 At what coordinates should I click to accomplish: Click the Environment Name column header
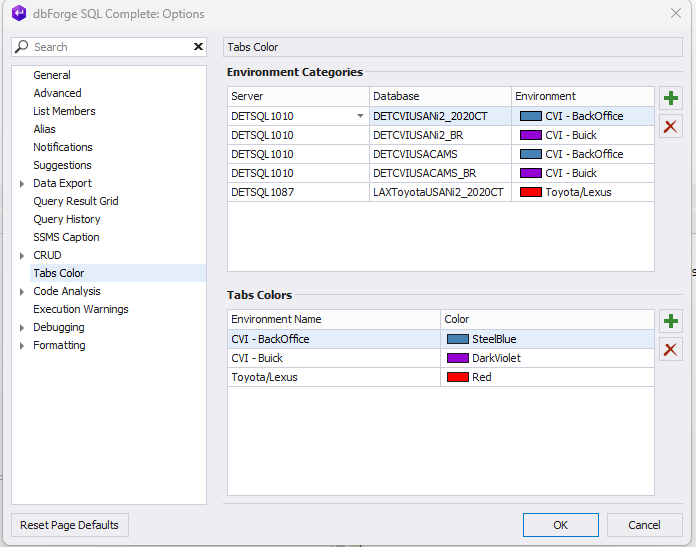[x=334, y=319]
